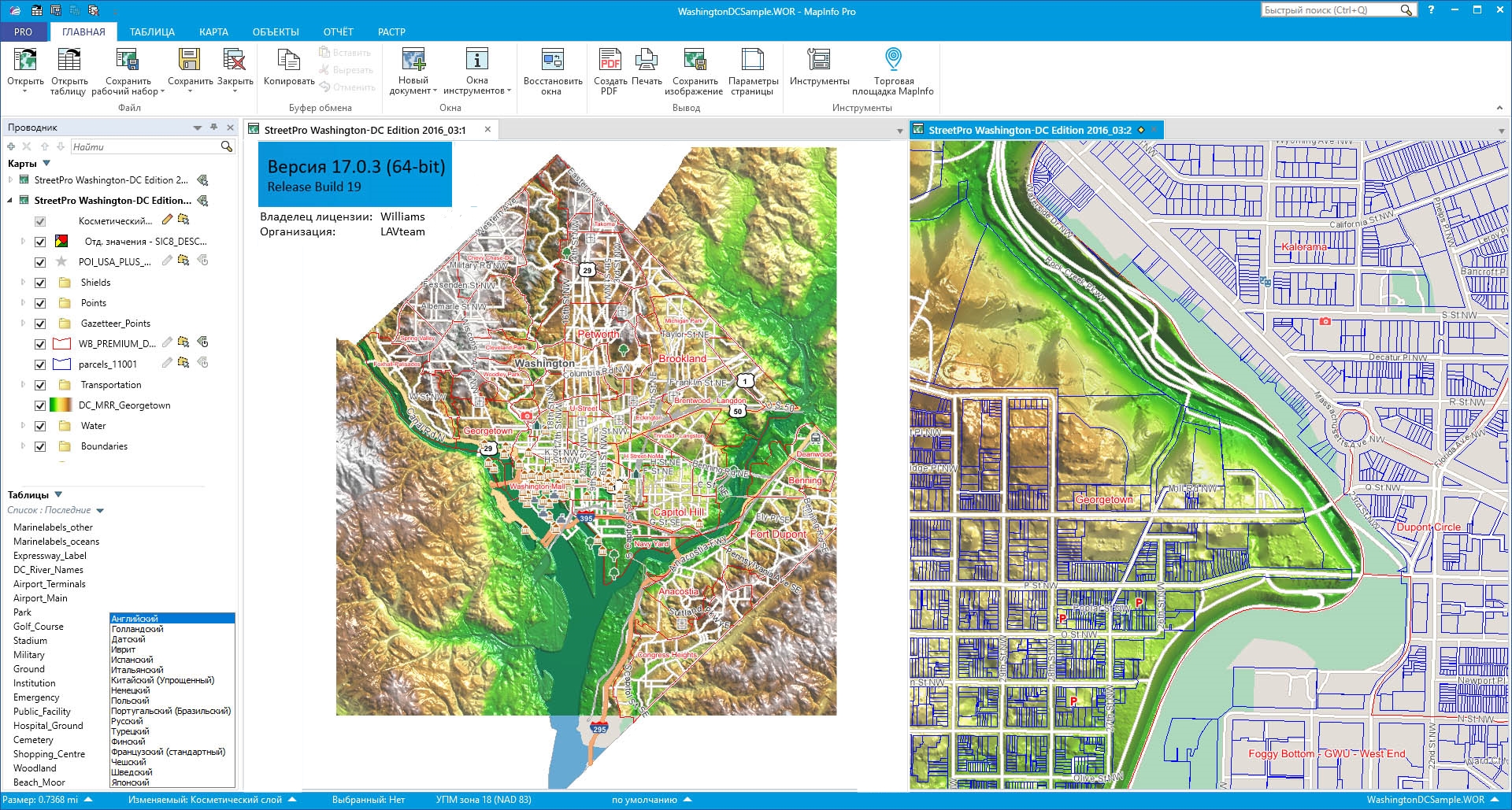Click the Инструменты ribbon icon
This screenshot has height=810, width=1512.
[819, 60]
